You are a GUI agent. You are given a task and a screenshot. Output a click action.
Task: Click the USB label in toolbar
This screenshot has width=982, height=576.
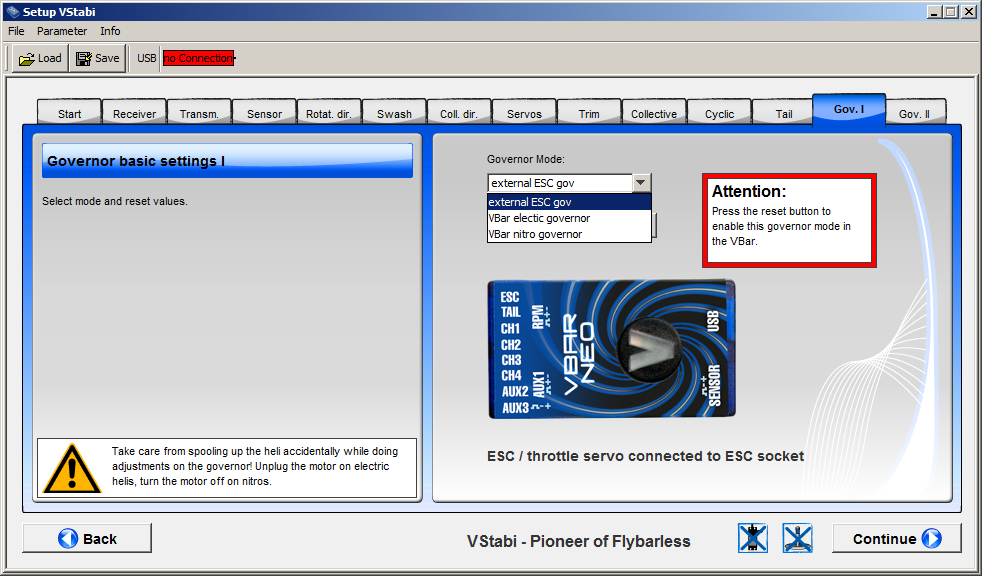tap(147, 58)
